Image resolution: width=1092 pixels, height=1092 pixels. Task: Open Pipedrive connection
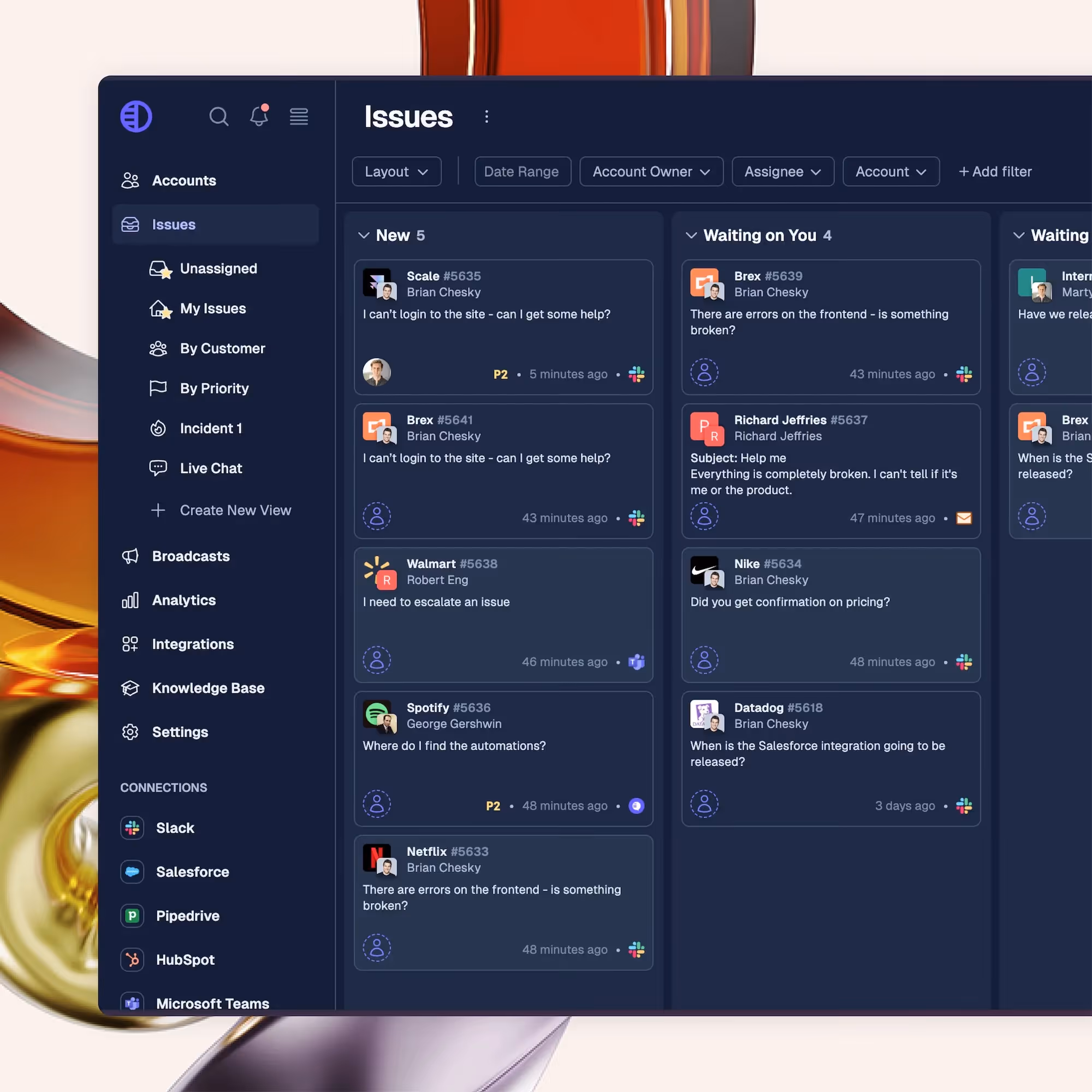coord(170,916)
